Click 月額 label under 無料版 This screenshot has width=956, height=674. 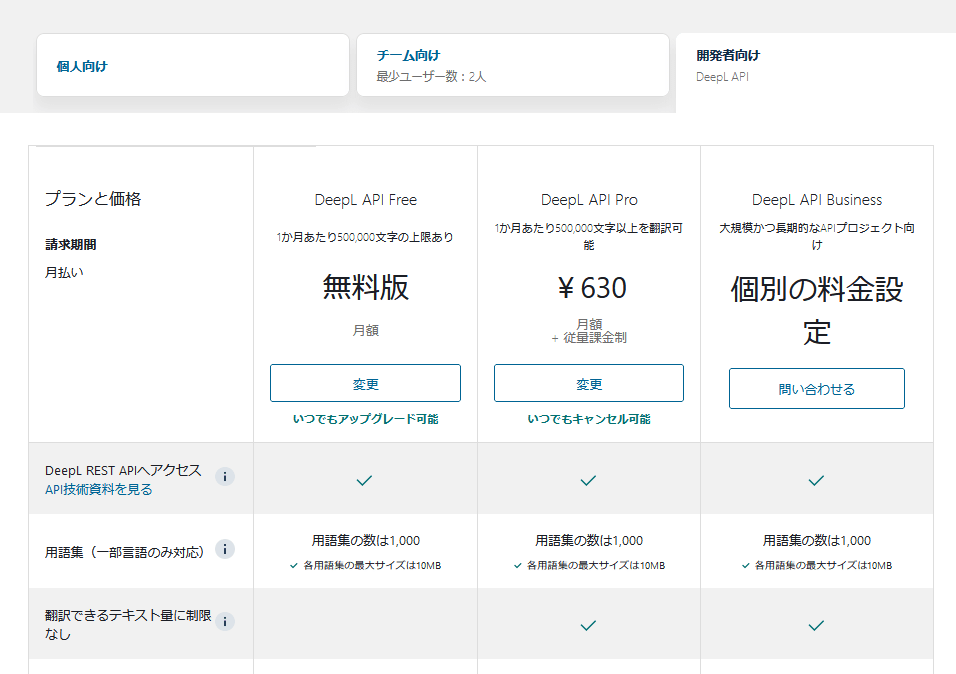(x=366, y=331)
